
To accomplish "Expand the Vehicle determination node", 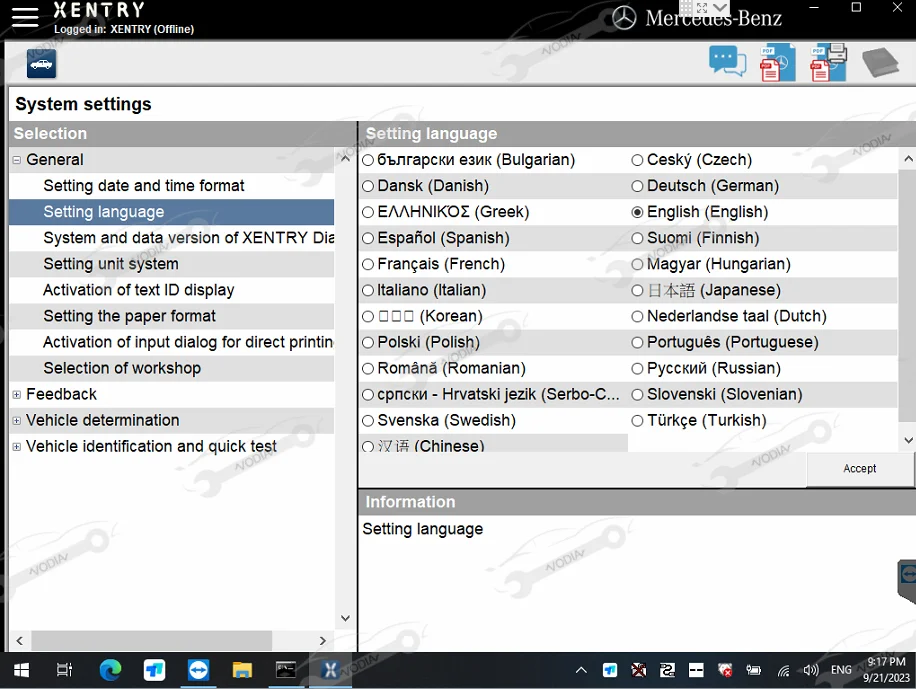I will tap(17, 420).
